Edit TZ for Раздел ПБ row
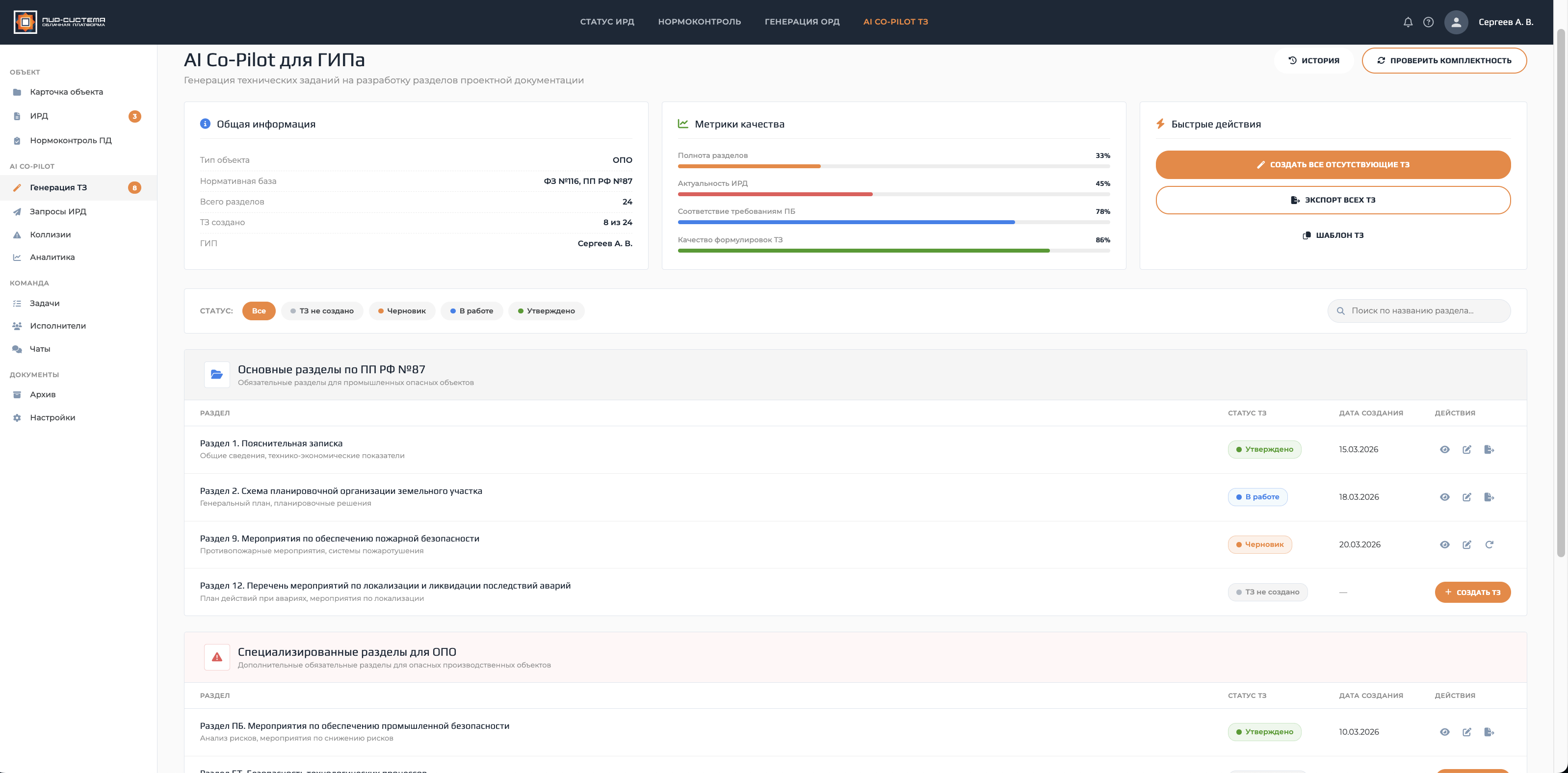Screen dimensions: 1568x773 [1467, 732]
